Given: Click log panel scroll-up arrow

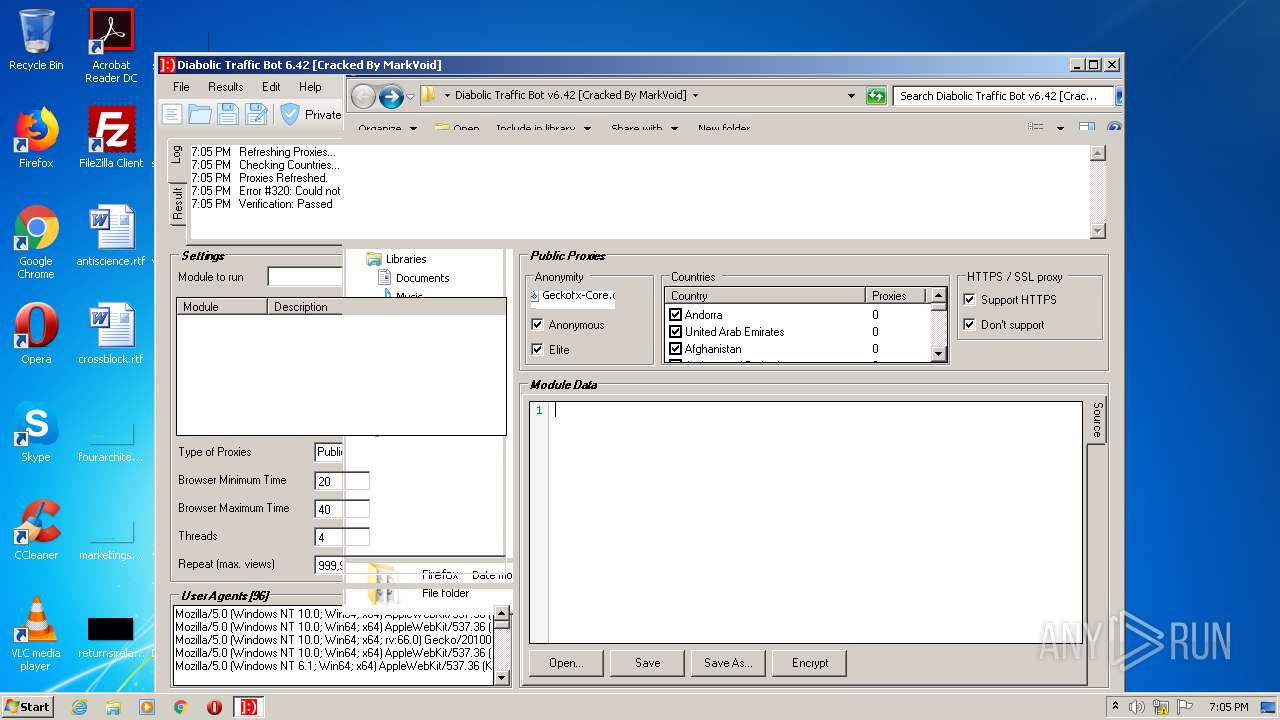Looking at the screenshot, I should pyautogui.click(x=1098, y=153).
